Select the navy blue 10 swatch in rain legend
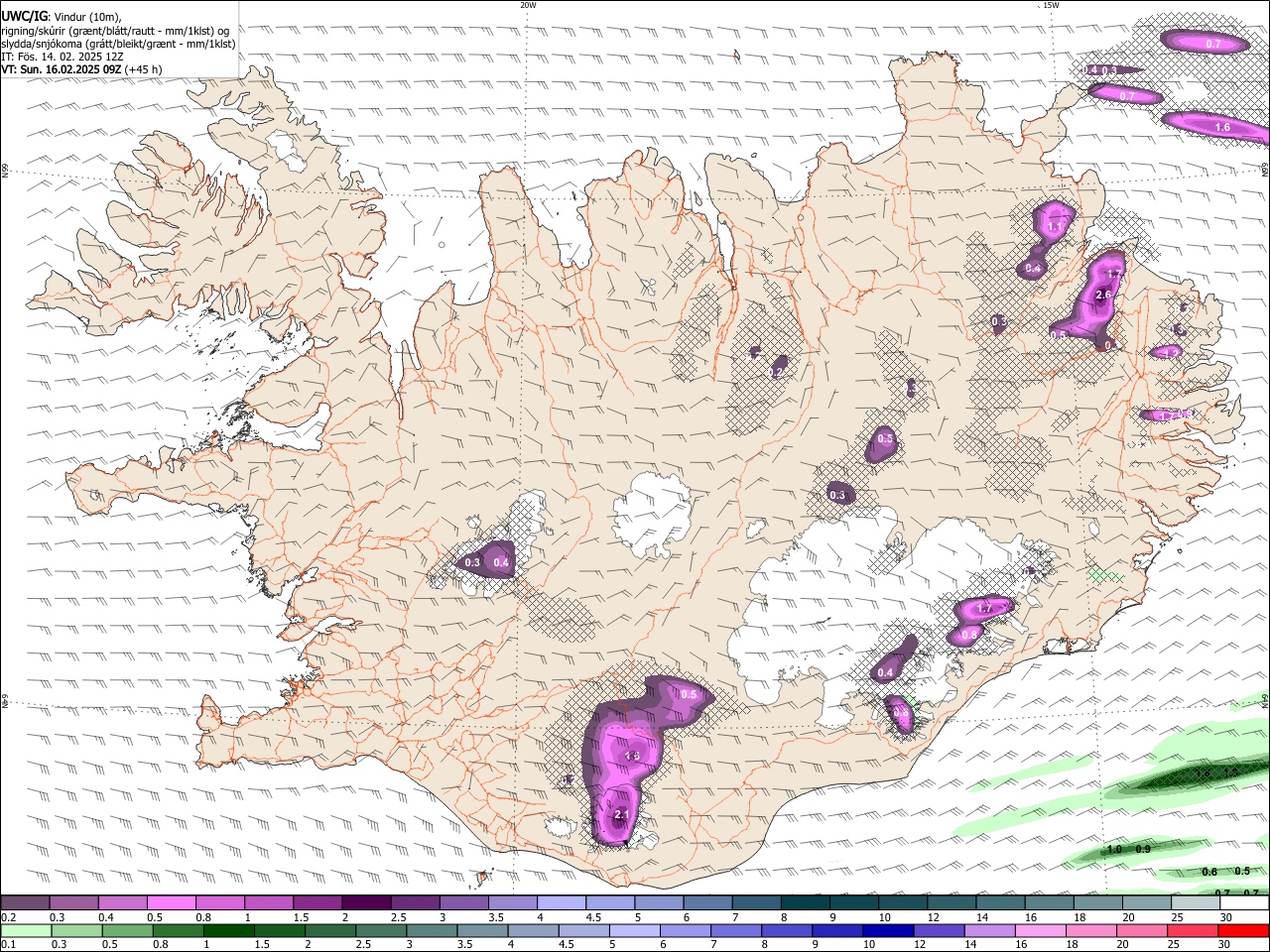This screenshot has height=952, width=1270. [x=886, y=930]
